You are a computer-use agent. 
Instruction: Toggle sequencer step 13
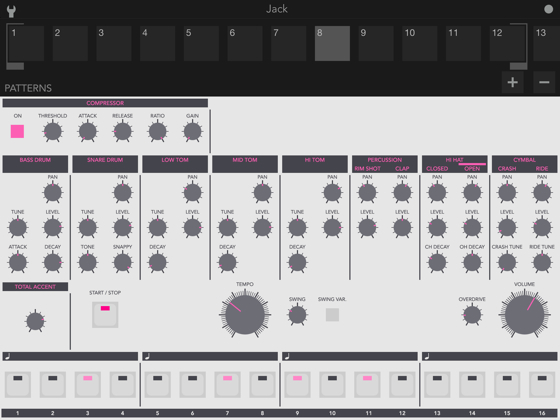point(437,384)
